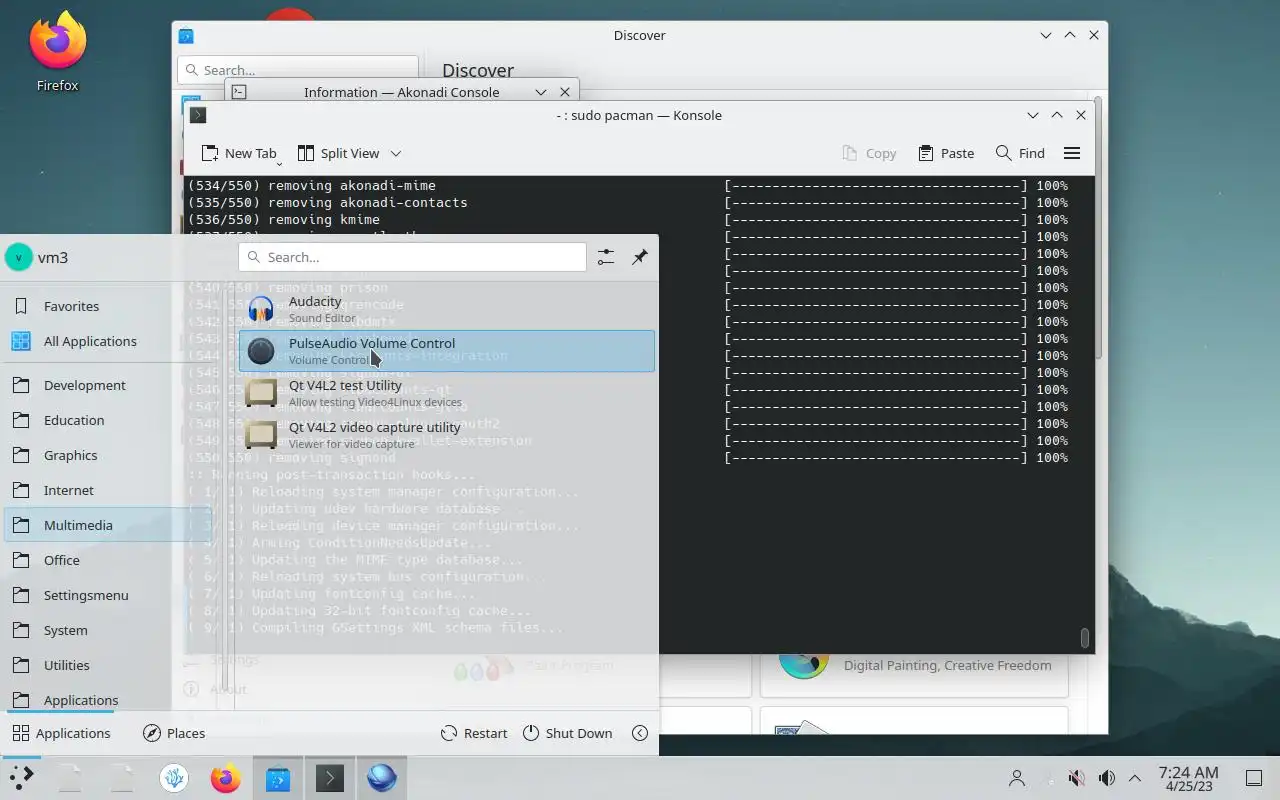
Task: Switch to the Applications tab at bottom
Action: pos(61,733)
